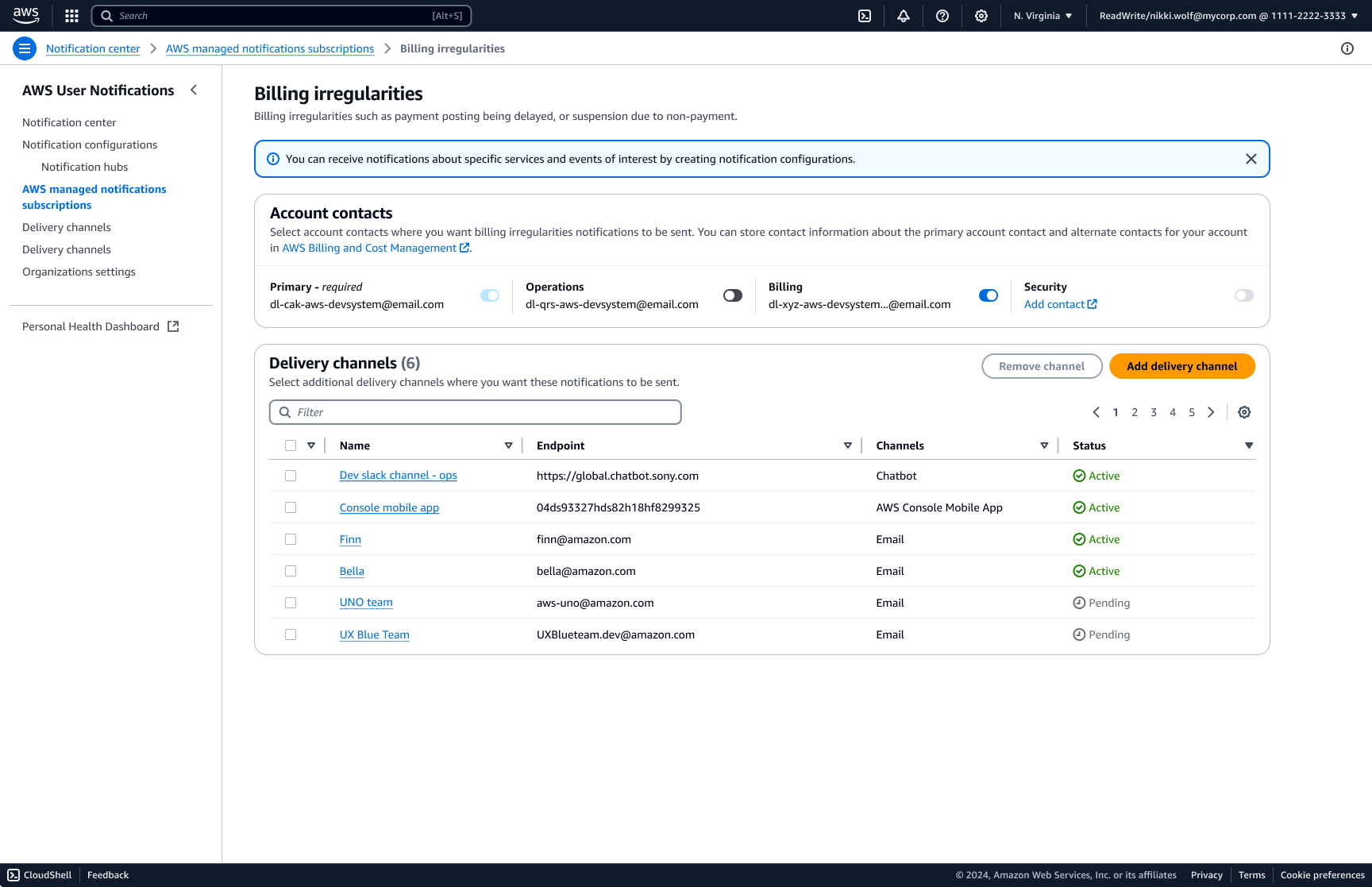1372x887 pixels.
Task: Select the Console mobile app row checkbox
Action: tap(291, 507)
